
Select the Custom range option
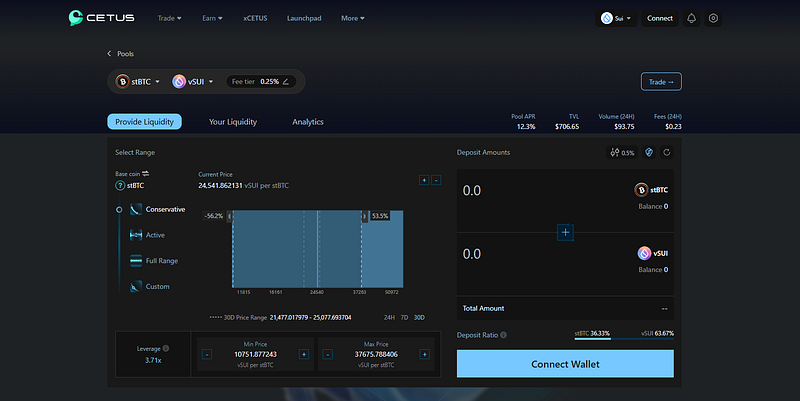(150, 287)
